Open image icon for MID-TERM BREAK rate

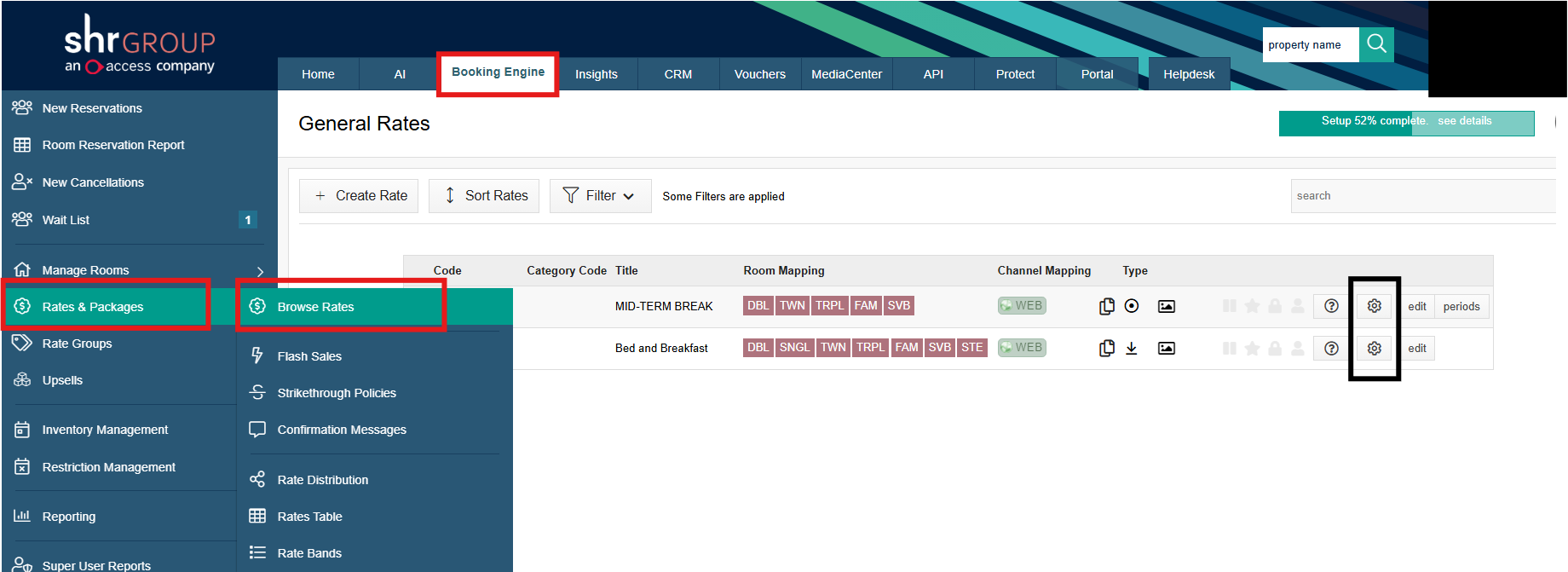tap(1167, 306)
